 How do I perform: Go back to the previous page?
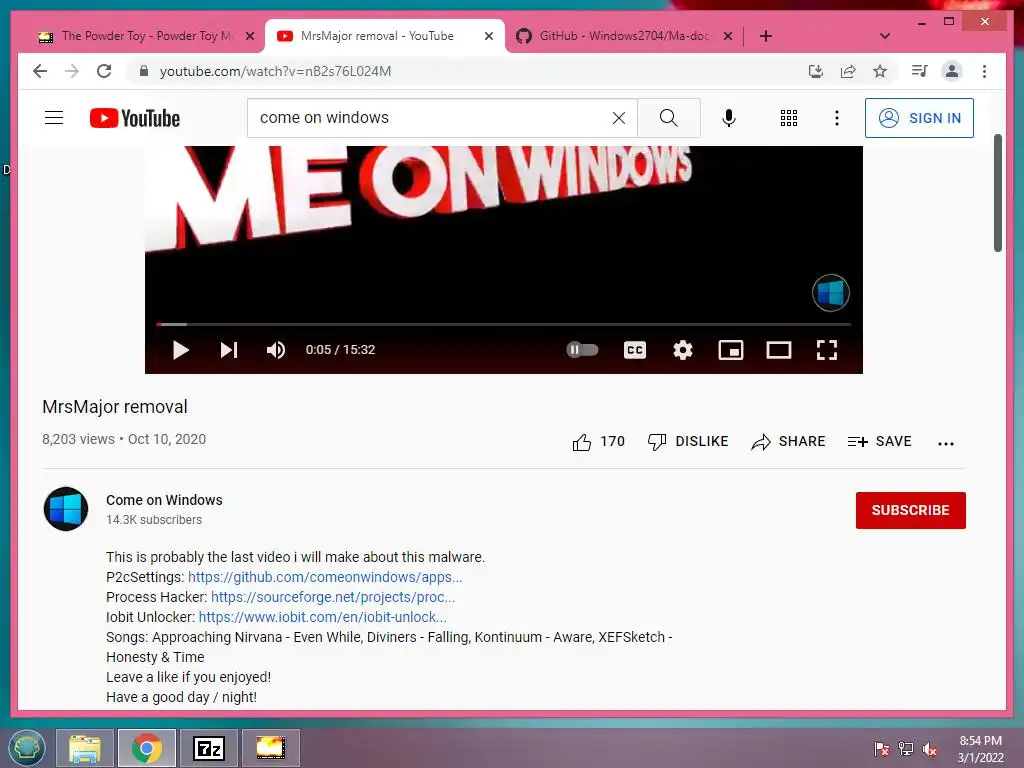[40, 71]
